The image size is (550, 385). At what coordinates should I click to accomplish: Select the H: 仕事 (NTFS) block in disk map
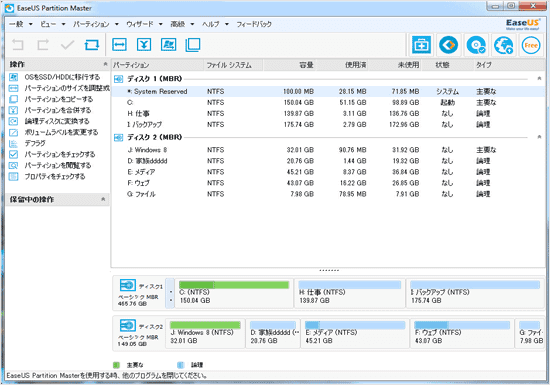pos(349,293)
